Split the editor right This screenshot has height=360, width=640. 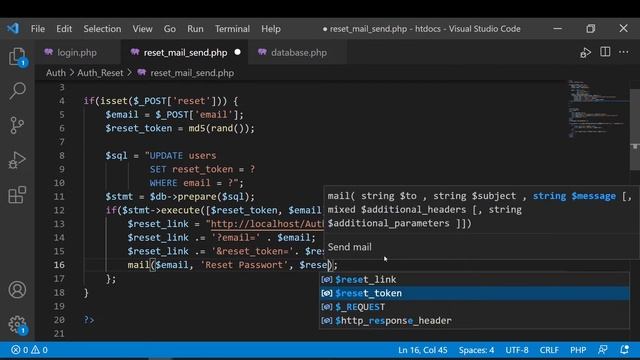pyautogui.click(x=605, y=52)
